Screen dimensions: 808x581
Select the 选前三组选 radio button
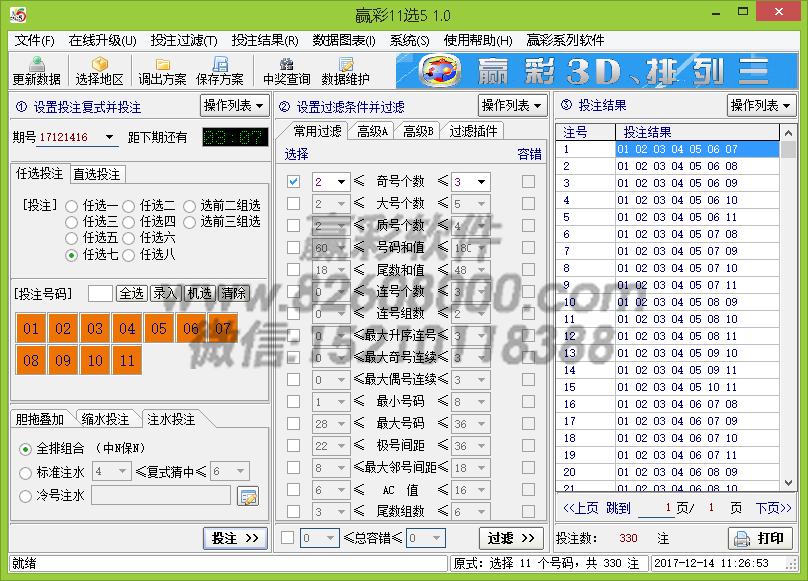[x=190, y=223]
